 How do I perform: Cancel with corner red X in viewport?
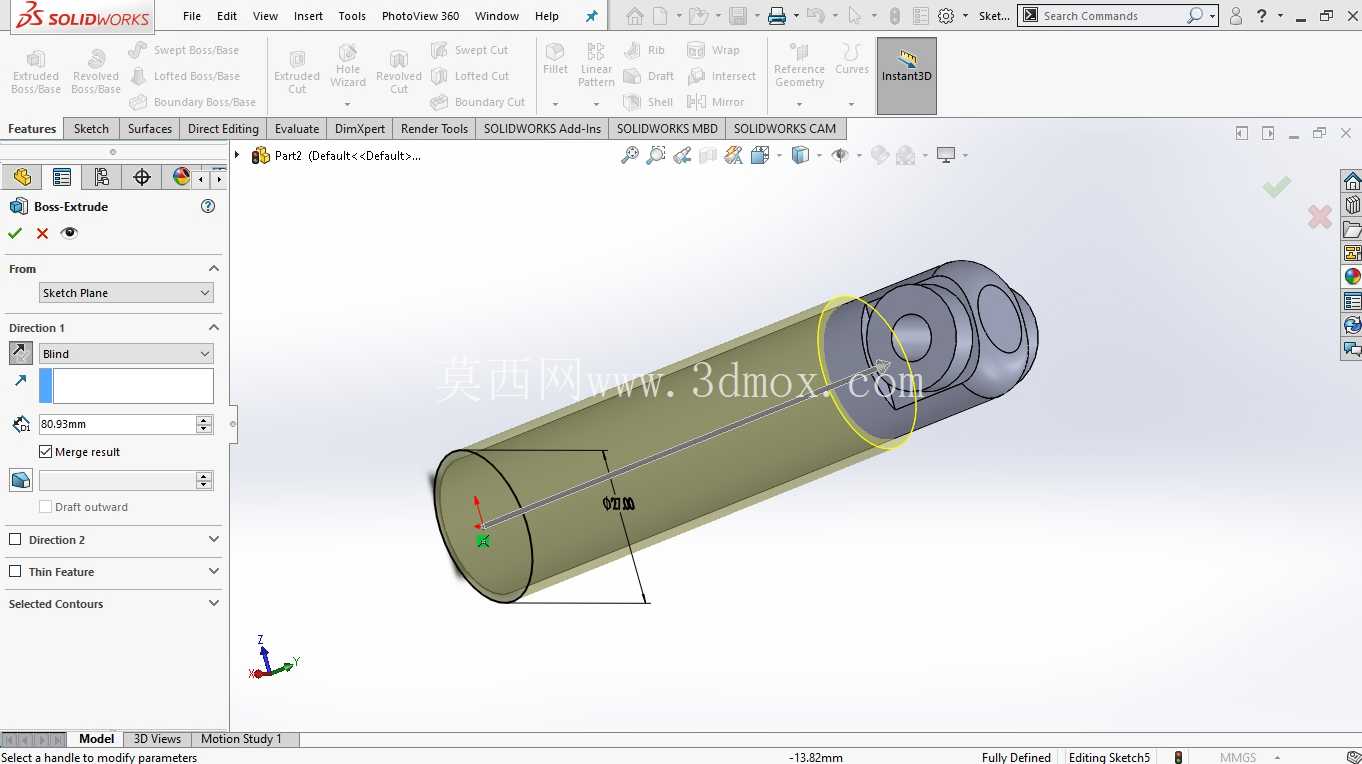1320,216
